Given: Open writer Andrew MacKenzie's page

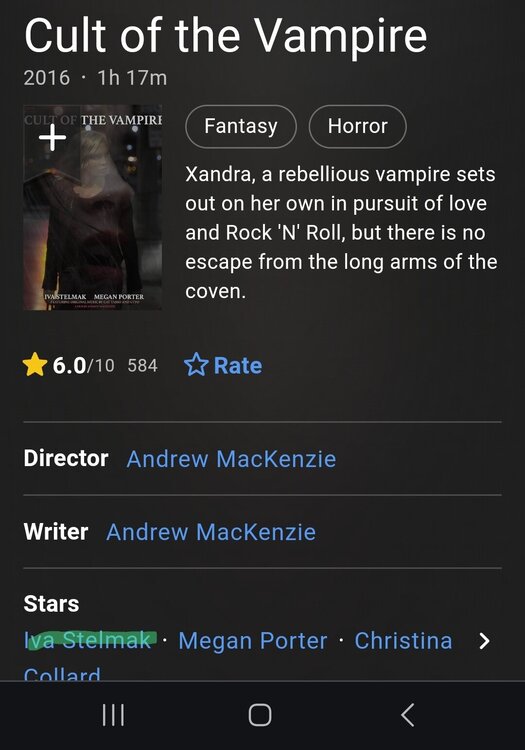Looking at the screenshot, I should click(x=211, y=532).
